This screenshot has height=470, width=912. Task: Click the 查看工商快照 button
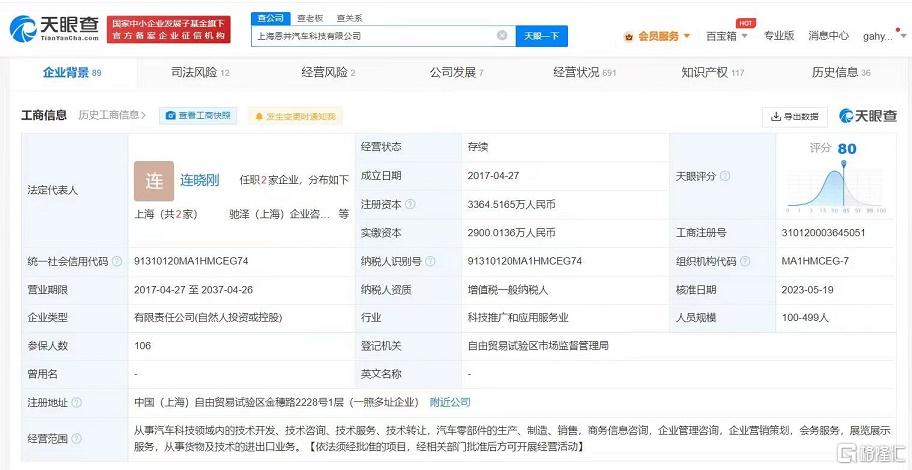tap(198, 116)
